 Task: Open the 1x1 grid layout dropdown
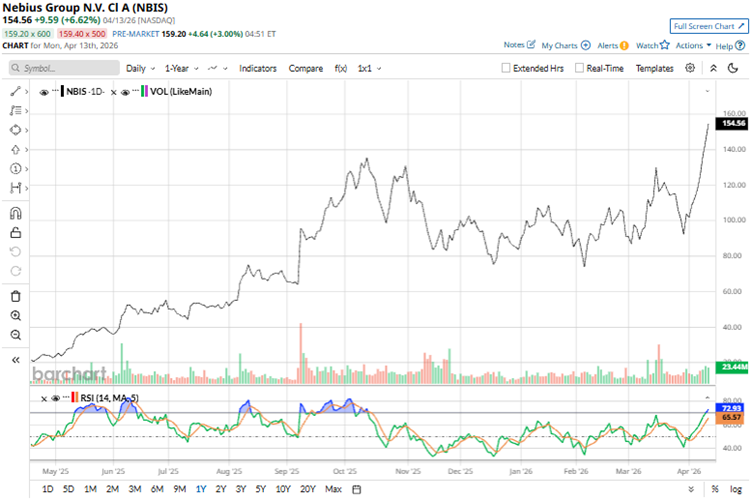[369, 68]
